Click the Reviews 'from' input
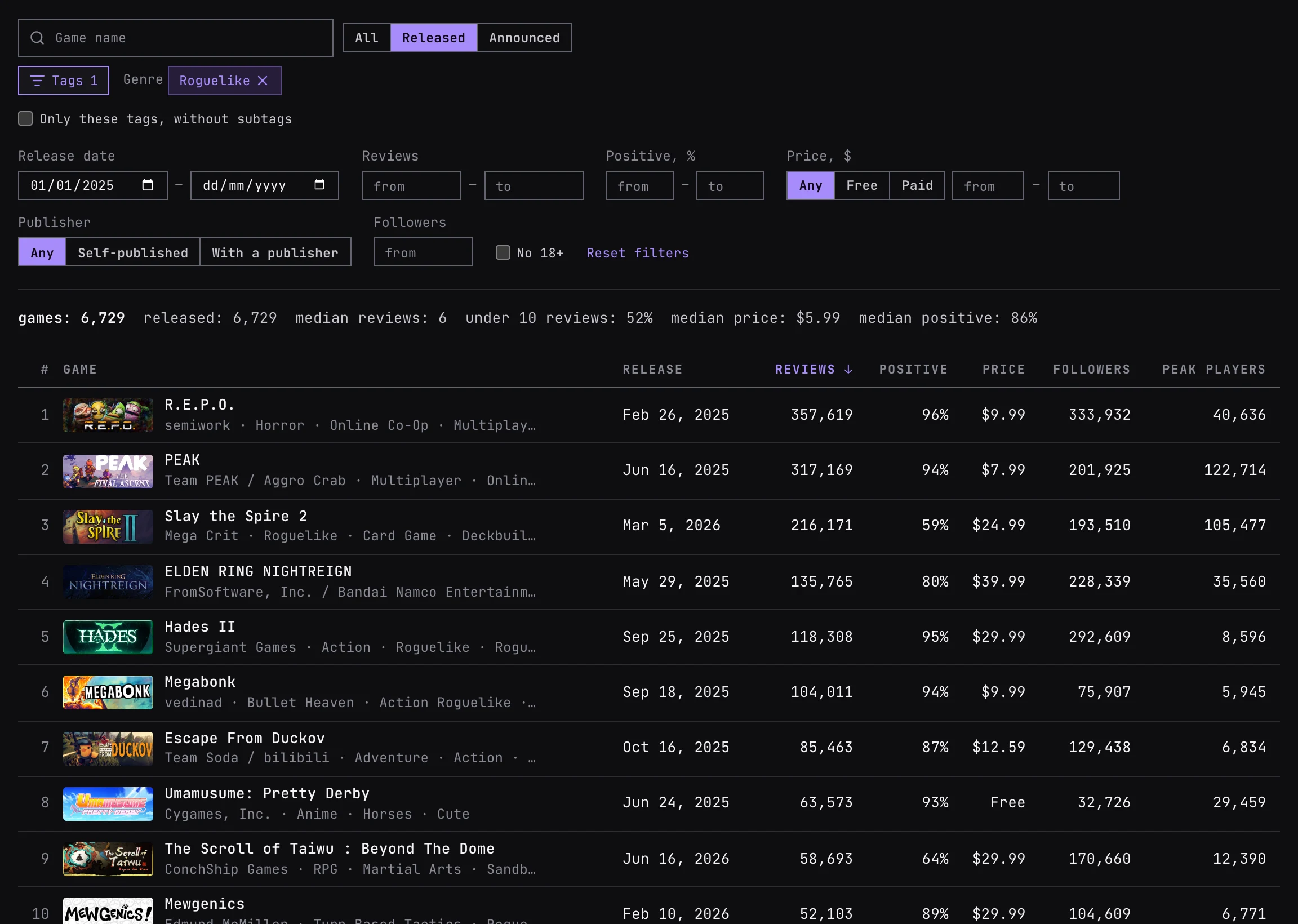 pyautogui.click(x=411, y=185)
